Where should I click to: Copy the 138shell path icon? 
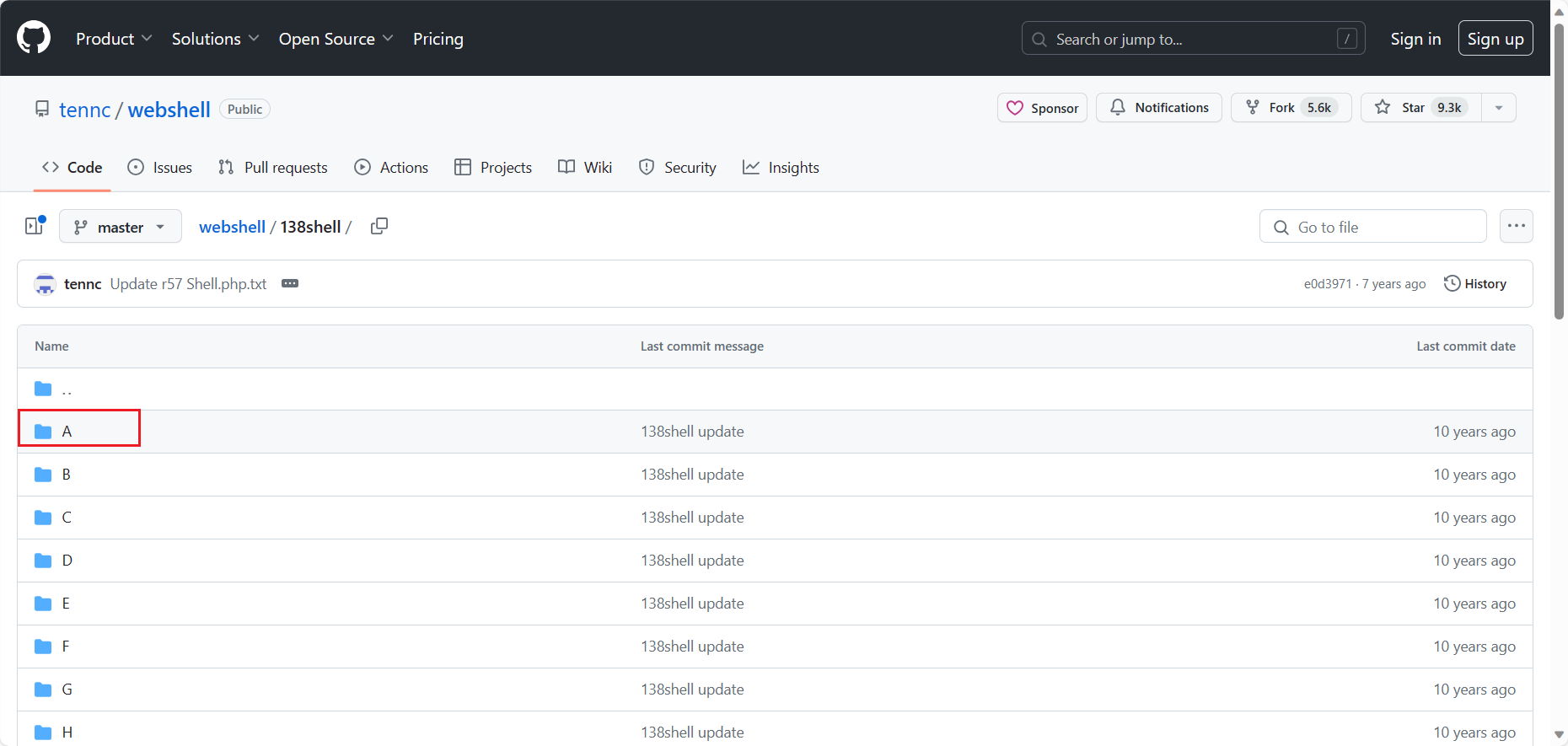pyautogui.click(x=379, y=226)
